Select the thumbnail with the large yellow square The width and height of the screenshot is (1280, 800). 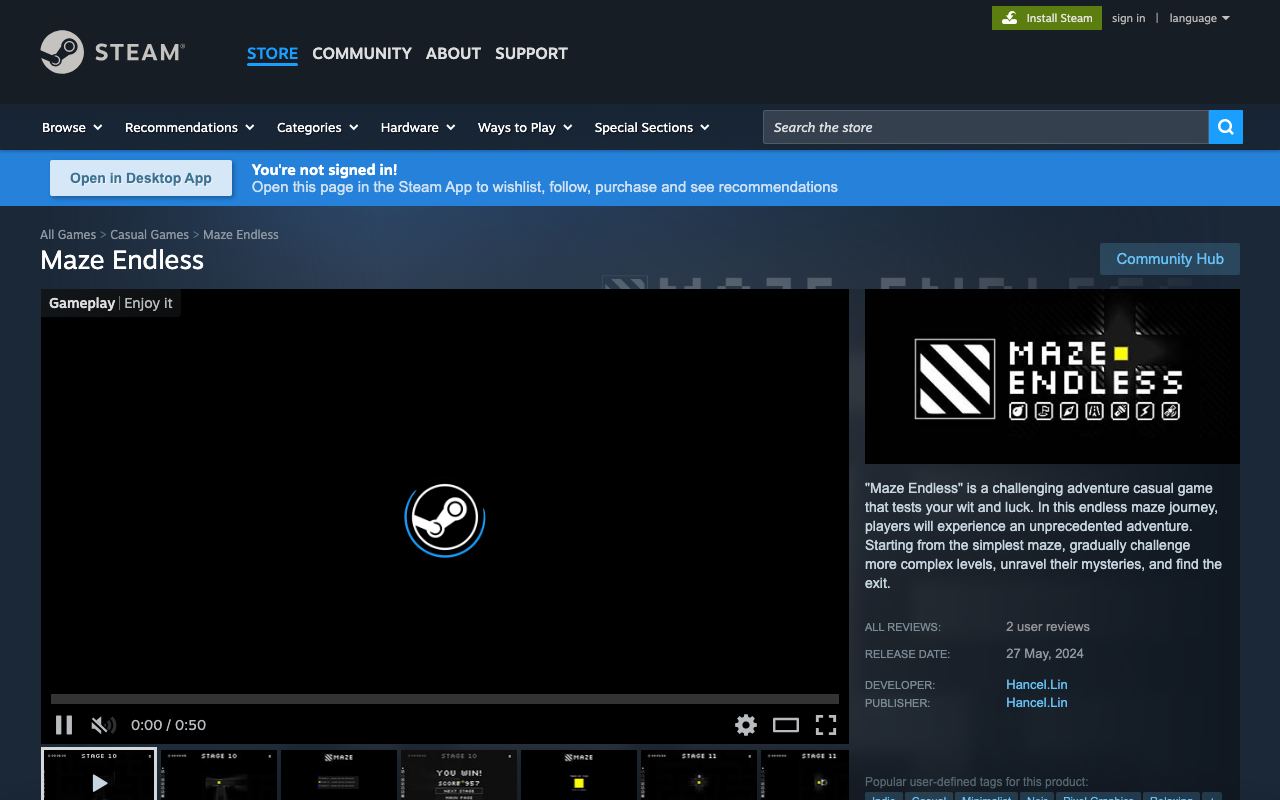[x=579, y=774]
